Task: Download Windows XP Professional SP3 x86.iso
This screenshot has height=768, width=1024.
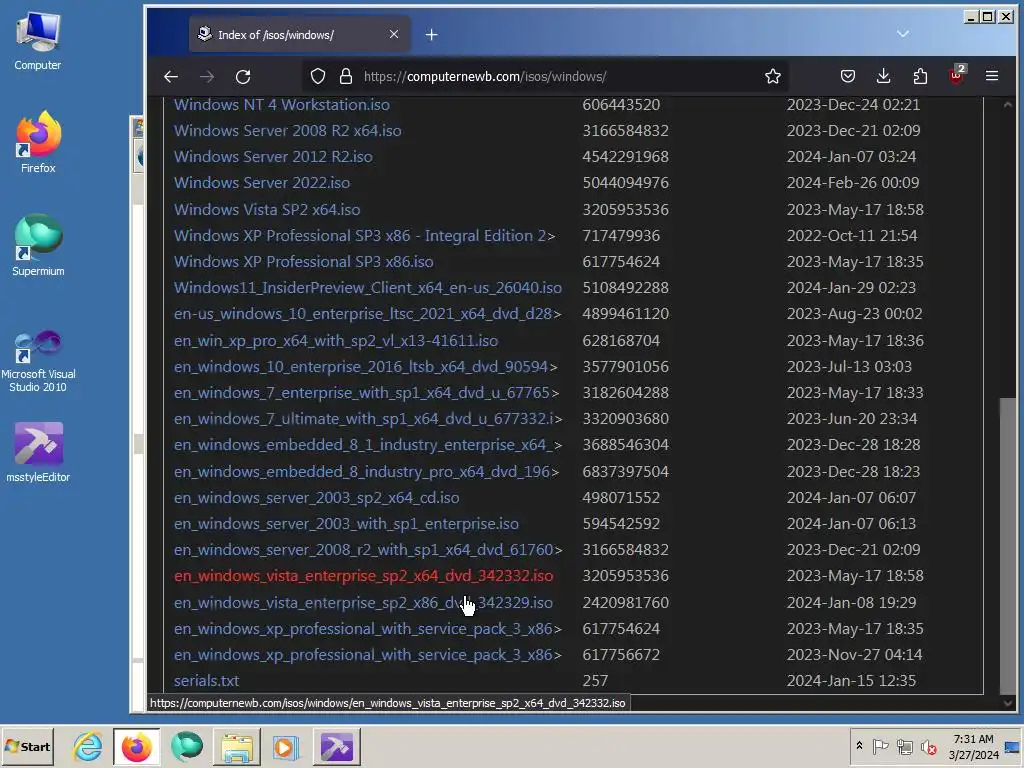Action: click(x=304, y=262)
